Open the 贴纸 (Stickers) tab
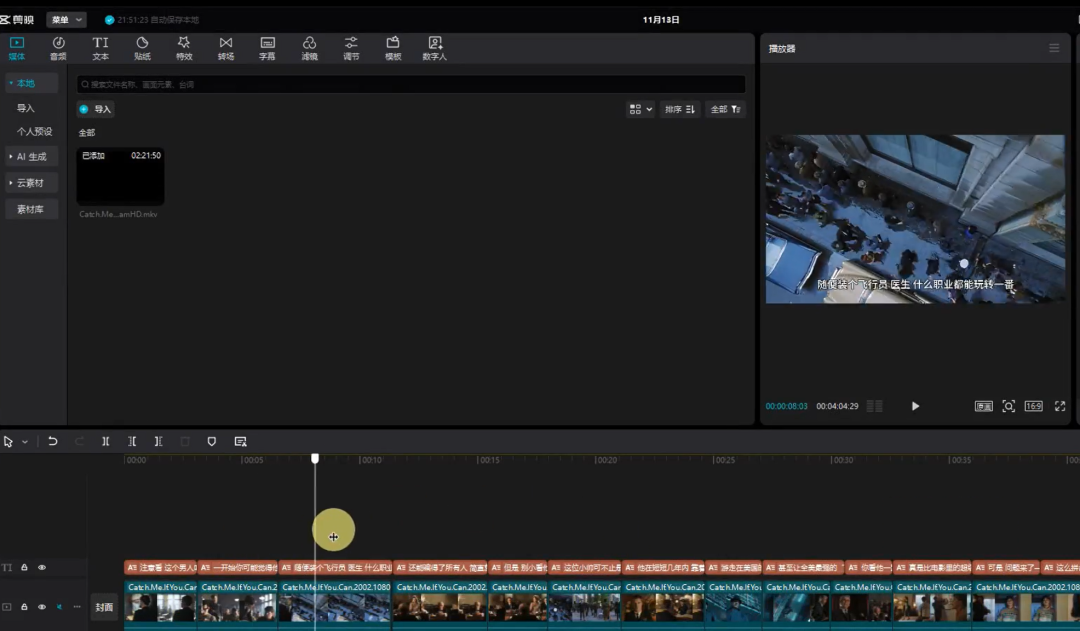The height and width of the screenshot is (631, 1080). [x=142, y=48]
